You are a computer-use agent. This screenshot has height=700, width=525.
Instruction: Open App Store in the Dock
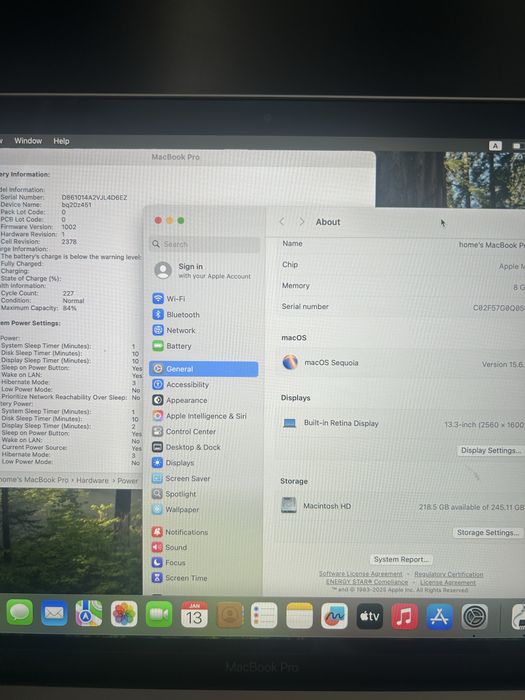tap(440, 617)
